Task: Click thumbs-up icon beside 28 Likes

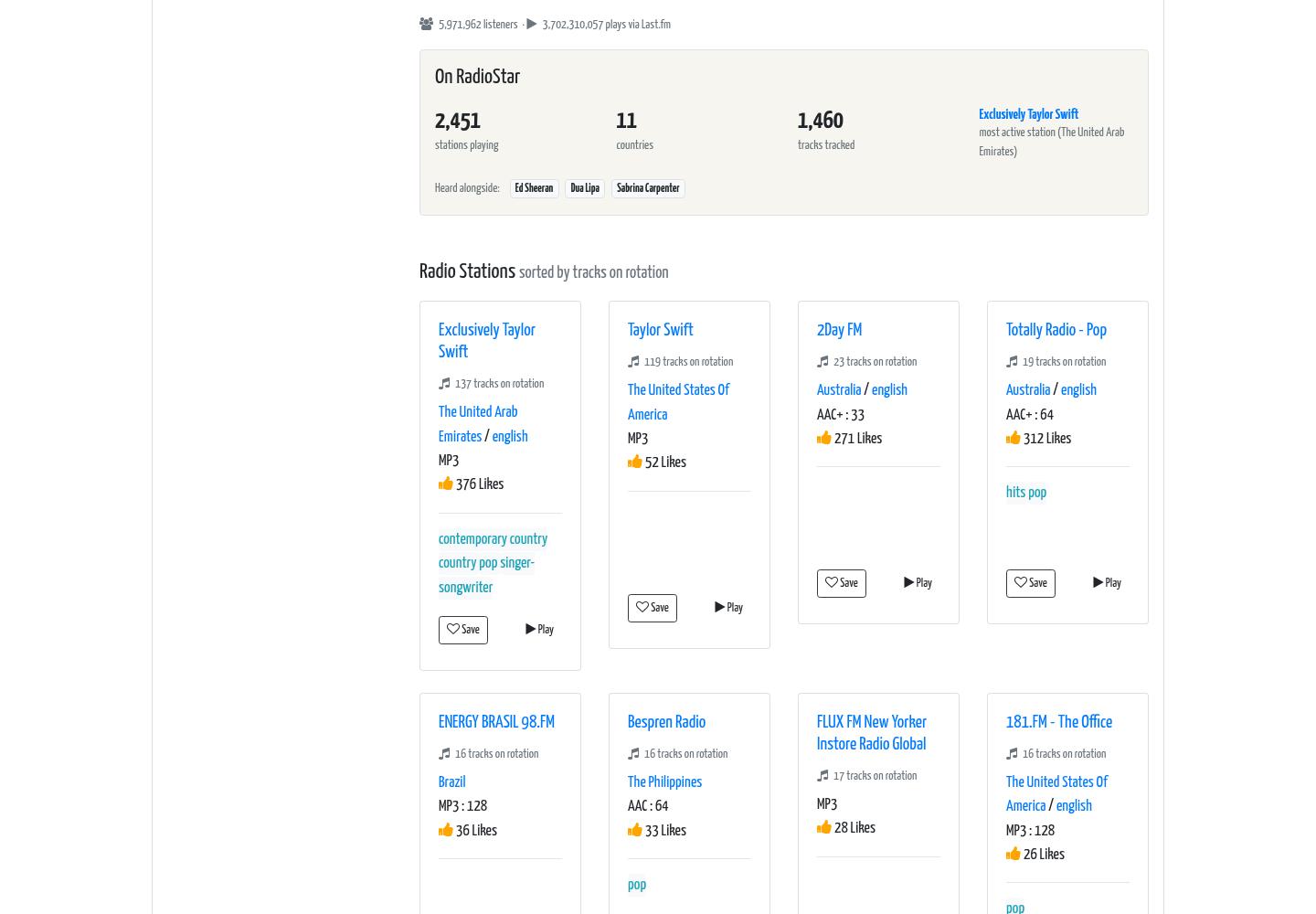Action: click(824, 827)
